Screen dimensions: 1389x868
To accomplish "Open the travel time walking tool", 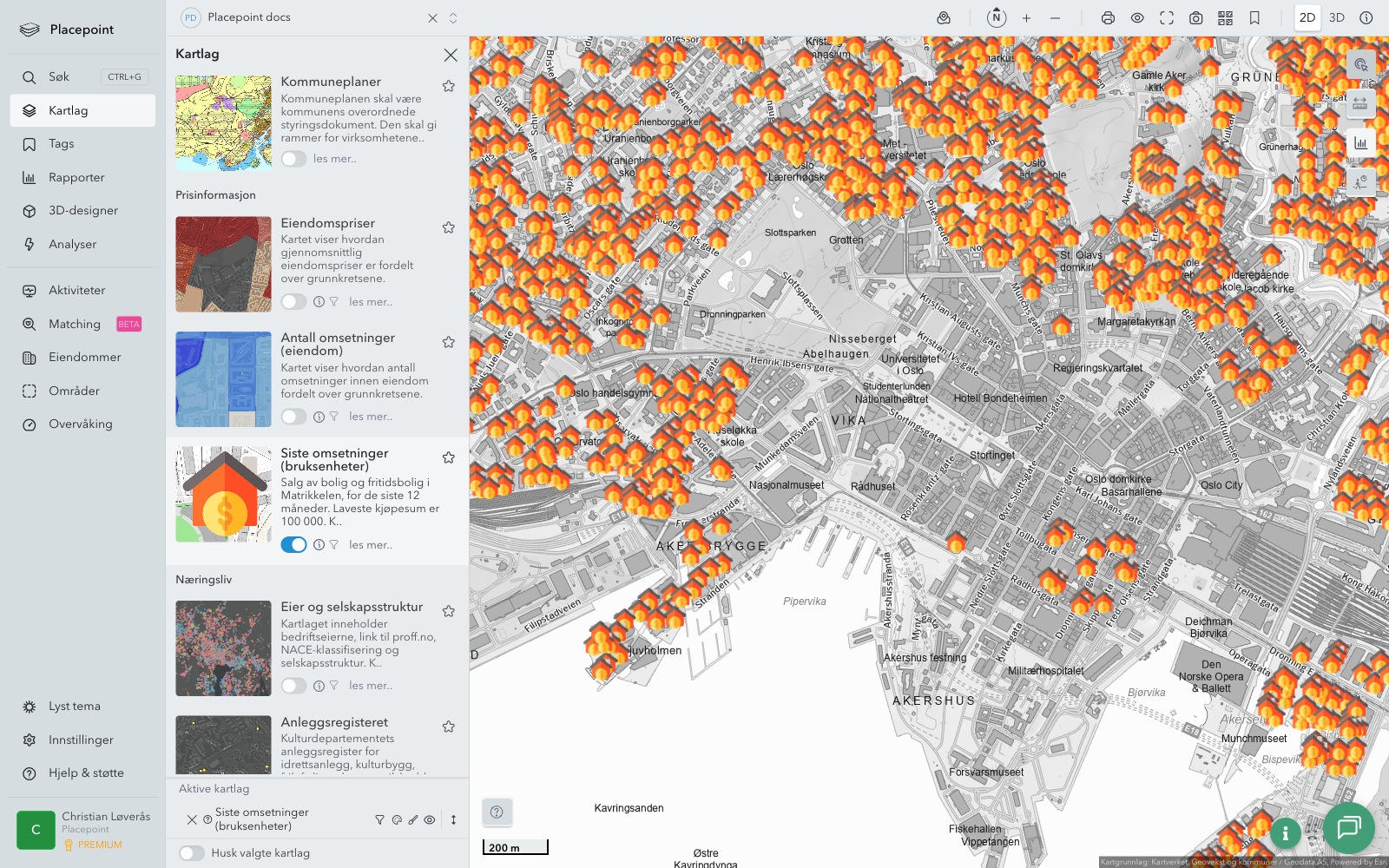I will 1360,182.
